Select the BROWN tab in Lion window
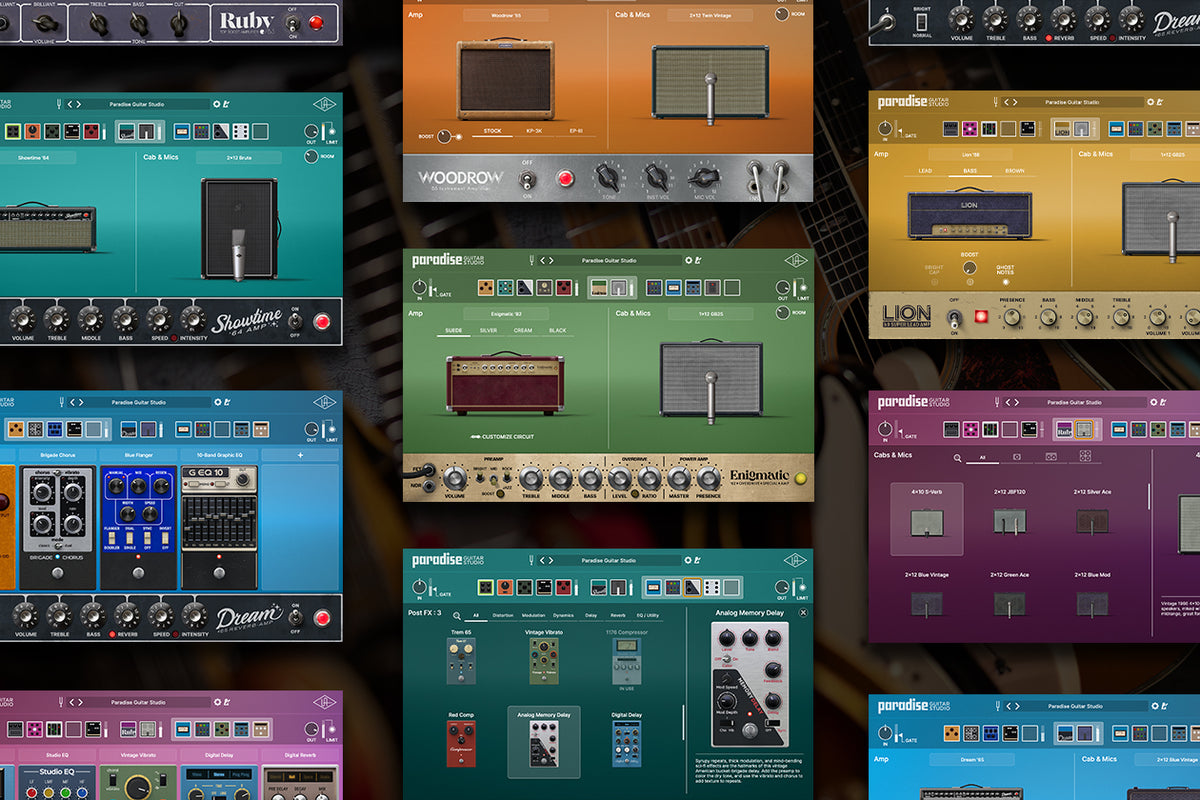 (1015, 171)
